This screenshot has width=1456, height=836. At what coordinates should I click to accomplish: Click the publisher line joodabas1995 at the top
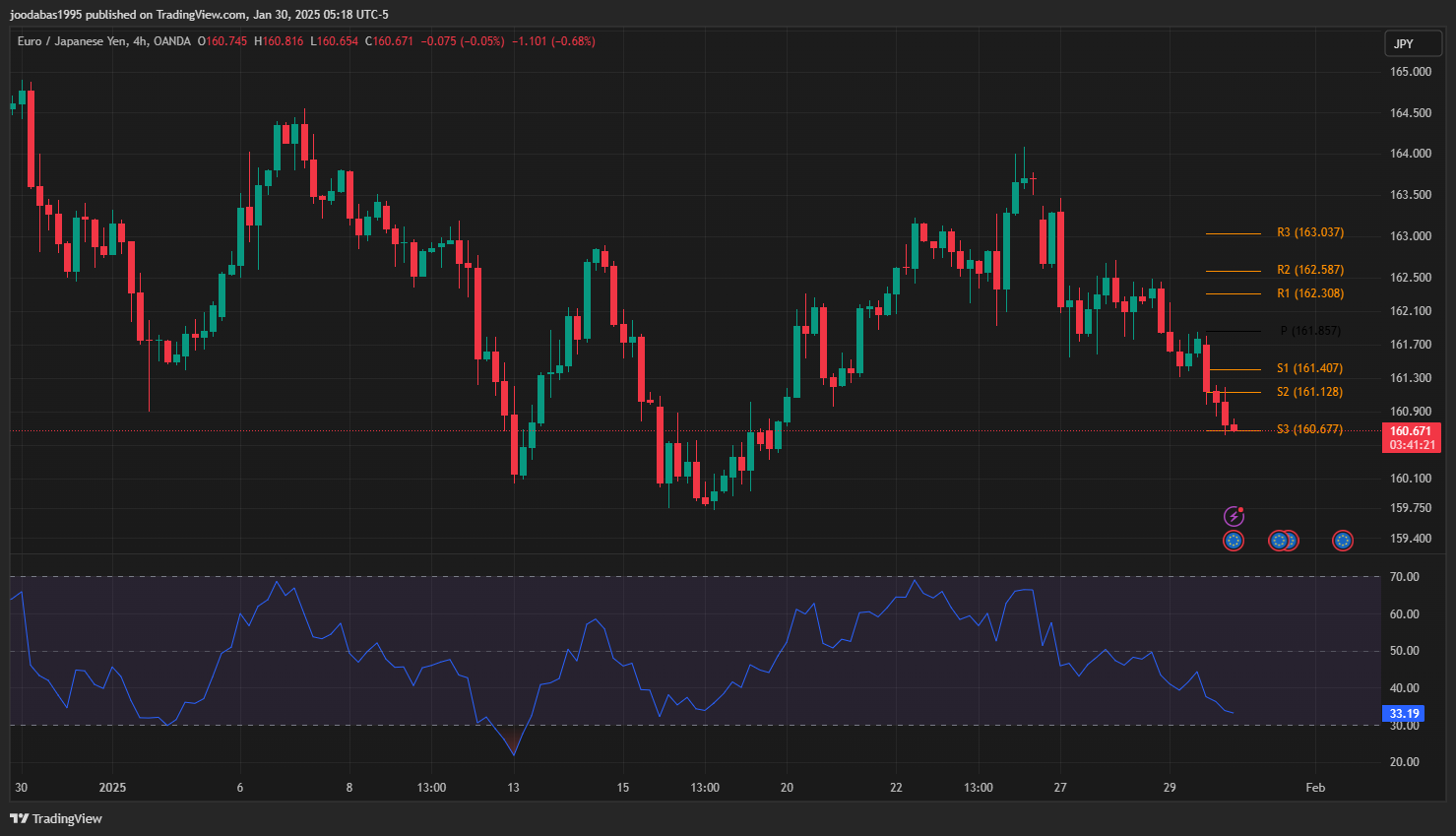tap(200, 15)
